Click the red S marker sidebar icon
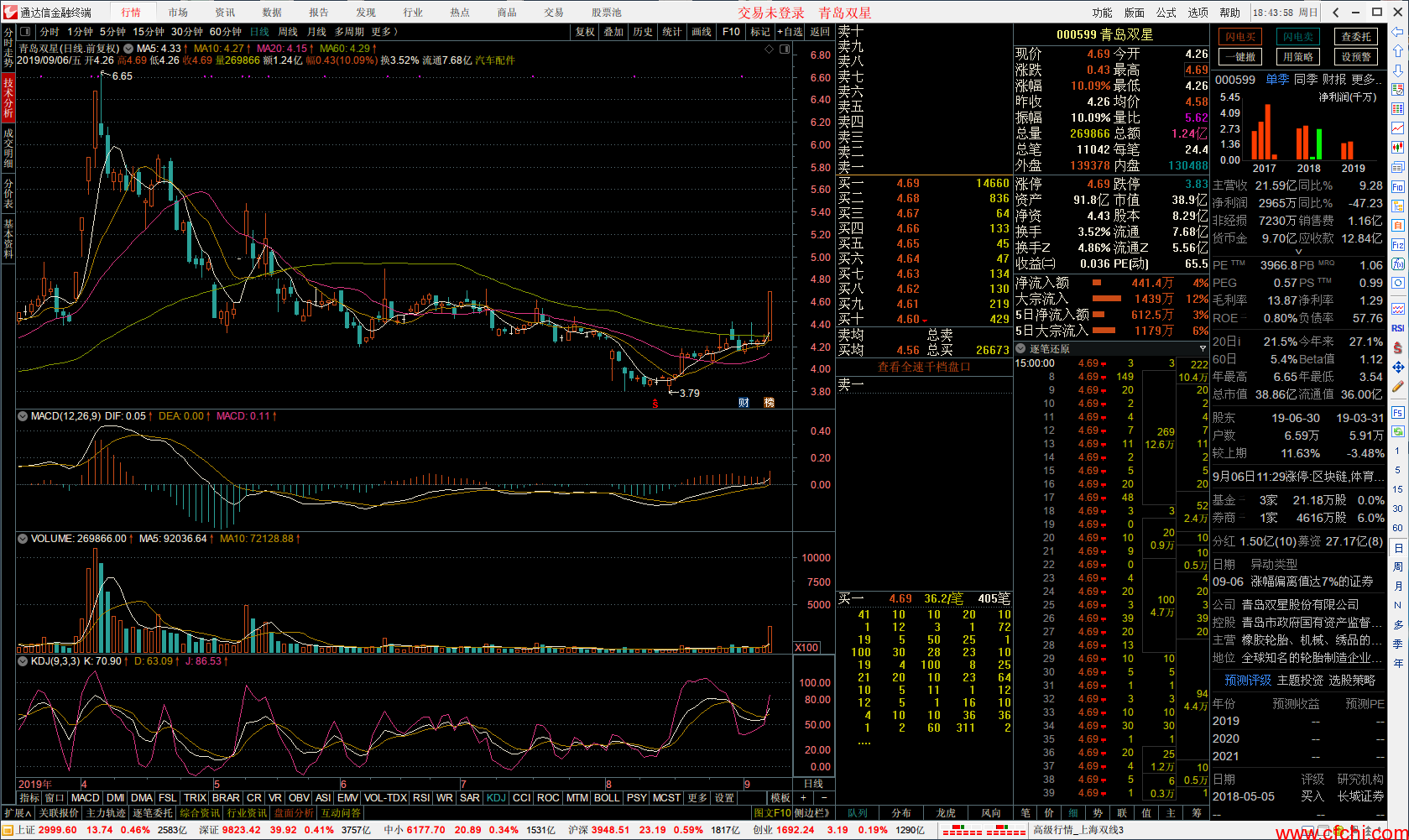1409x840 pixels. tap(1397, 347)
